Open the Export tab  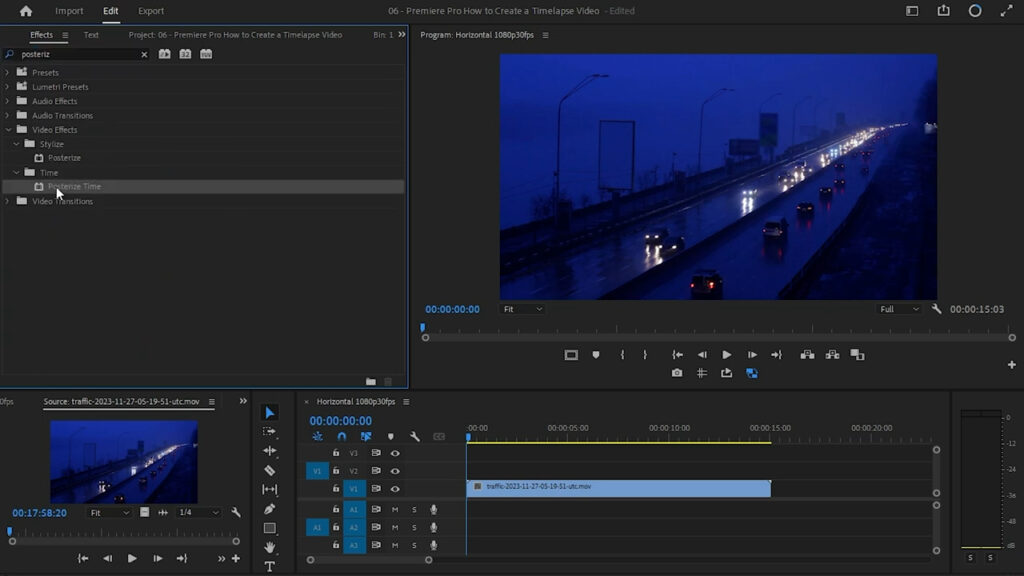151,11
